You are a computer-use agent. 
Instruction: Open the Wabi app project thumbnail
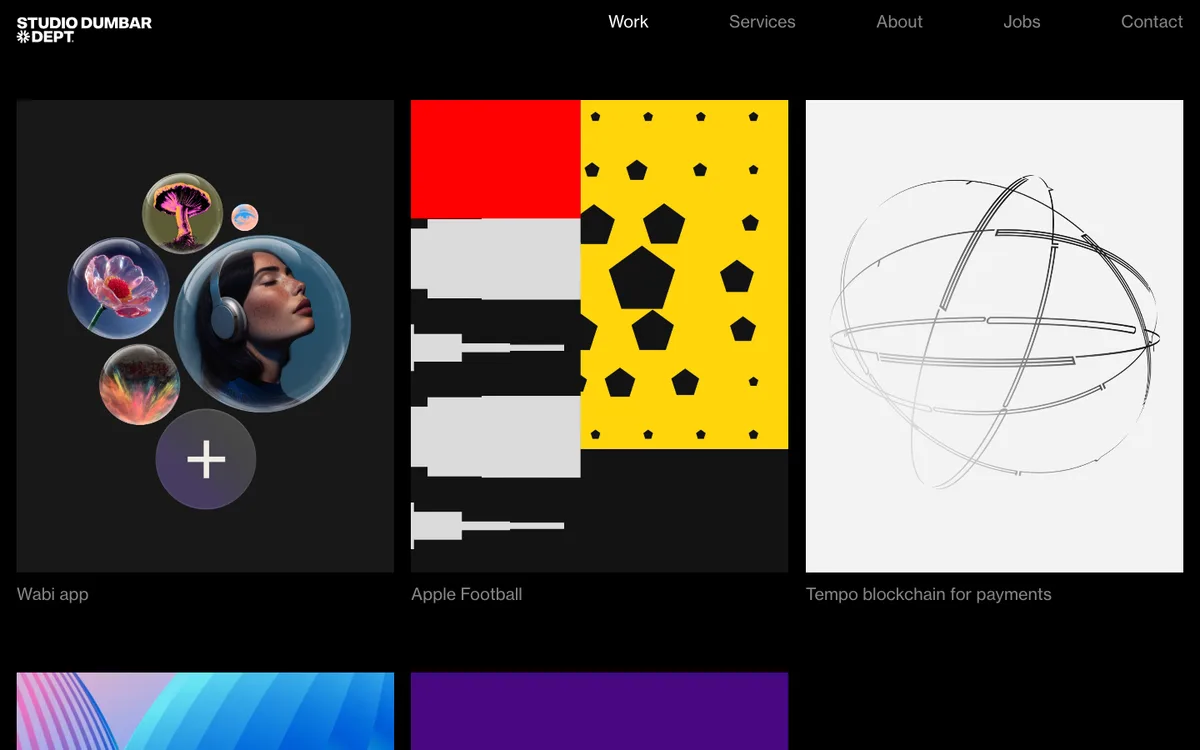(205, 336)
